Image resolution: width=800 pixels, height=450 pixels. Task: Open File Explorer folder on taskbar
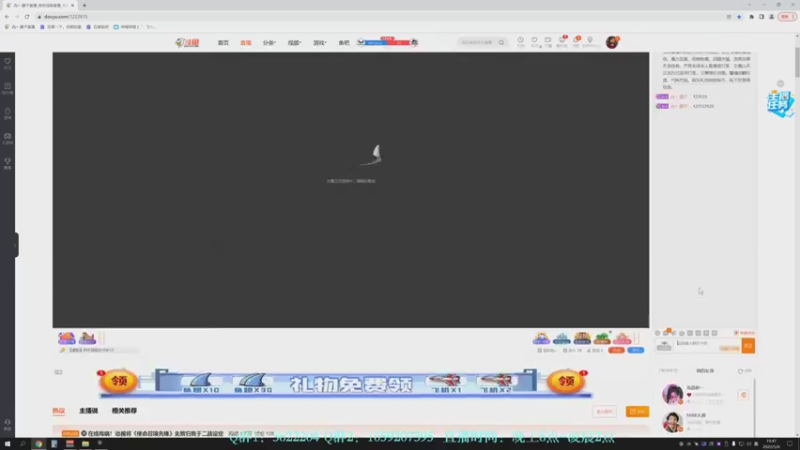[85, 444]
